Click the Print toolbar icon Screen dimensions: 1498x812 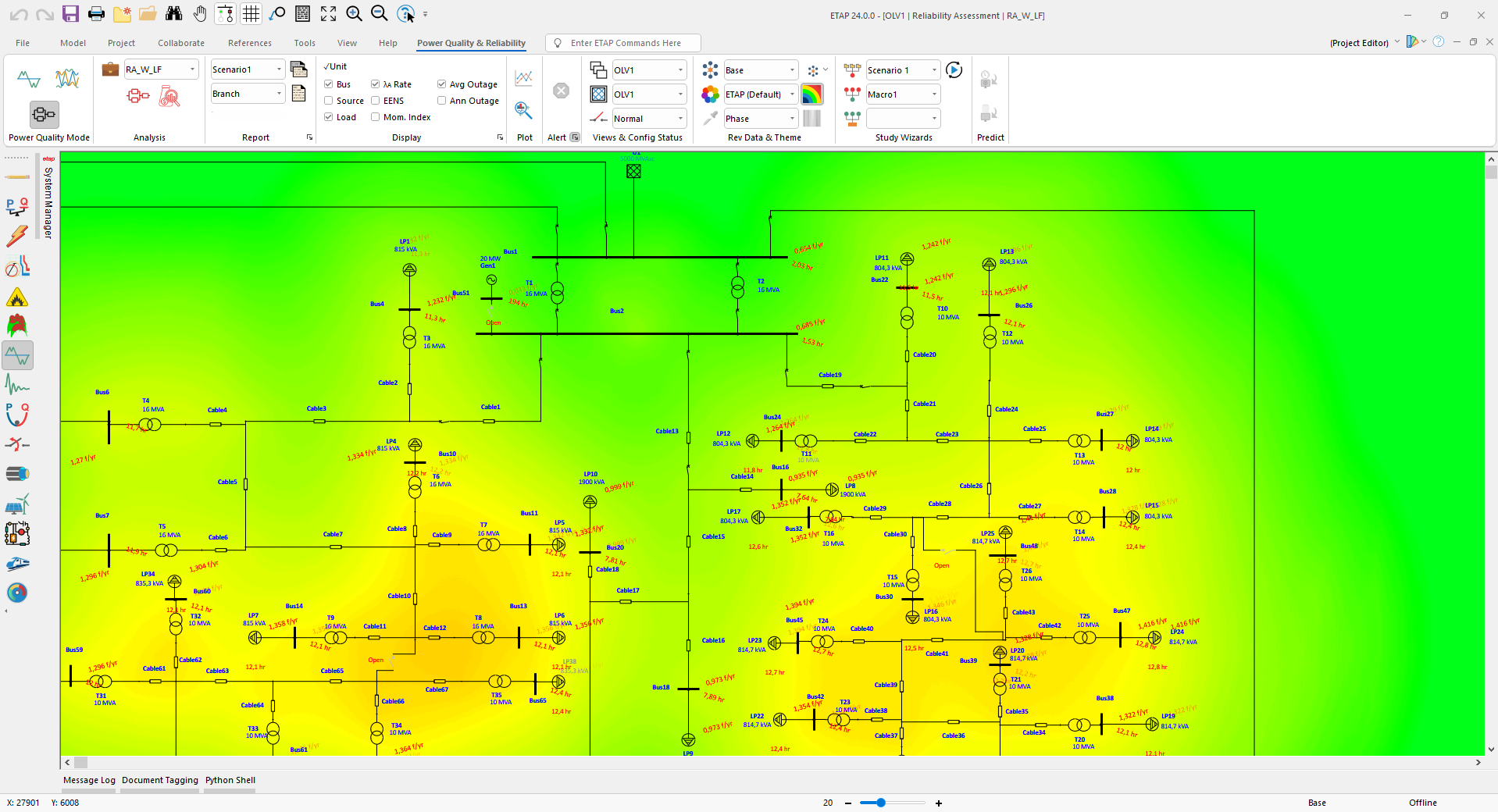97,13
